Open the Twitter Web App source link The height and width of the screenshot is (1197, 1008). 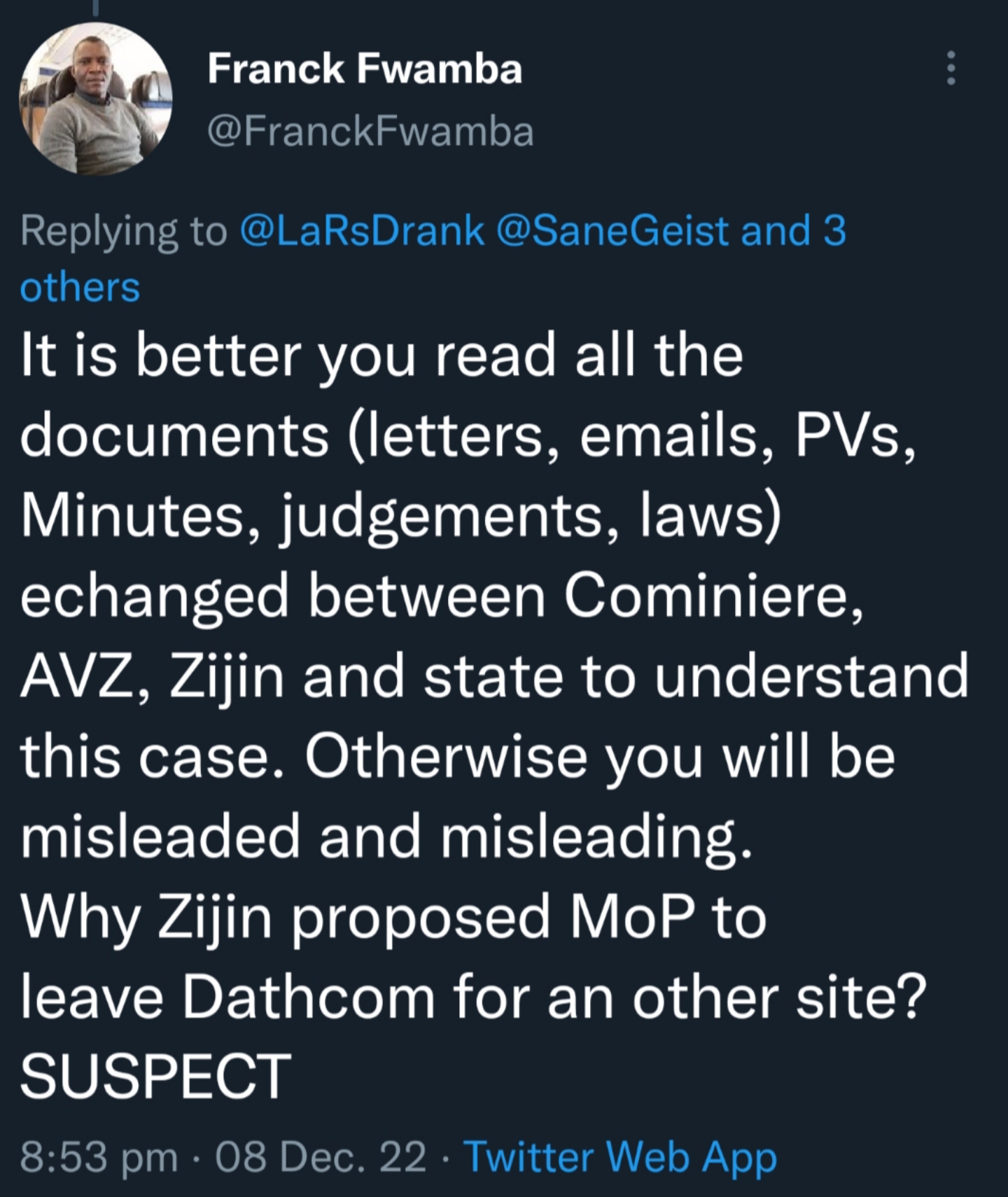(620, 1156)
